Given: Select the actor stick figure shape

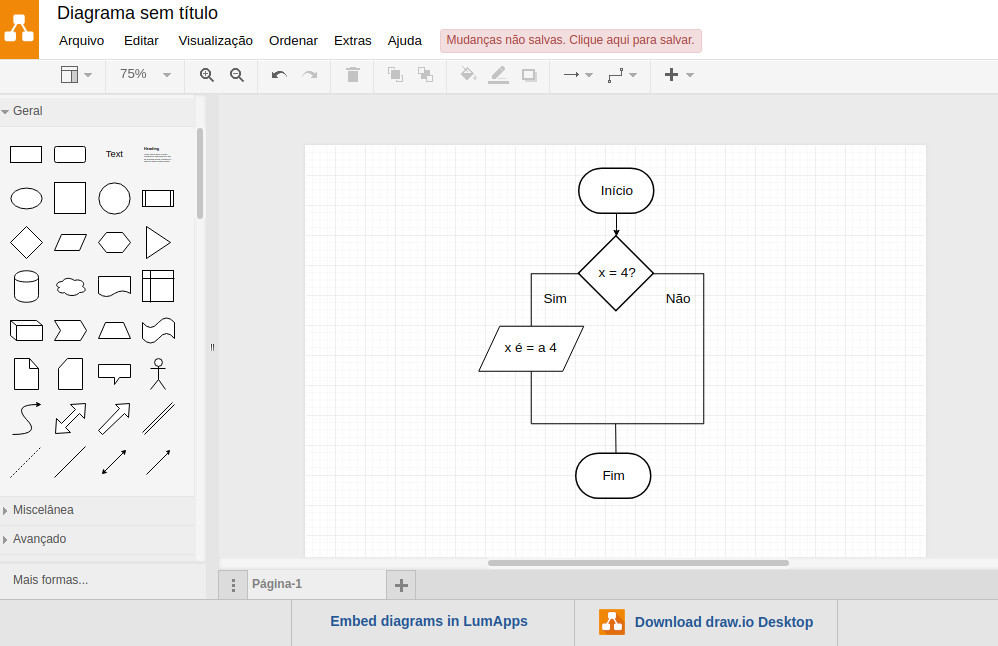Looking at the screenshot, I should [158, 374].
